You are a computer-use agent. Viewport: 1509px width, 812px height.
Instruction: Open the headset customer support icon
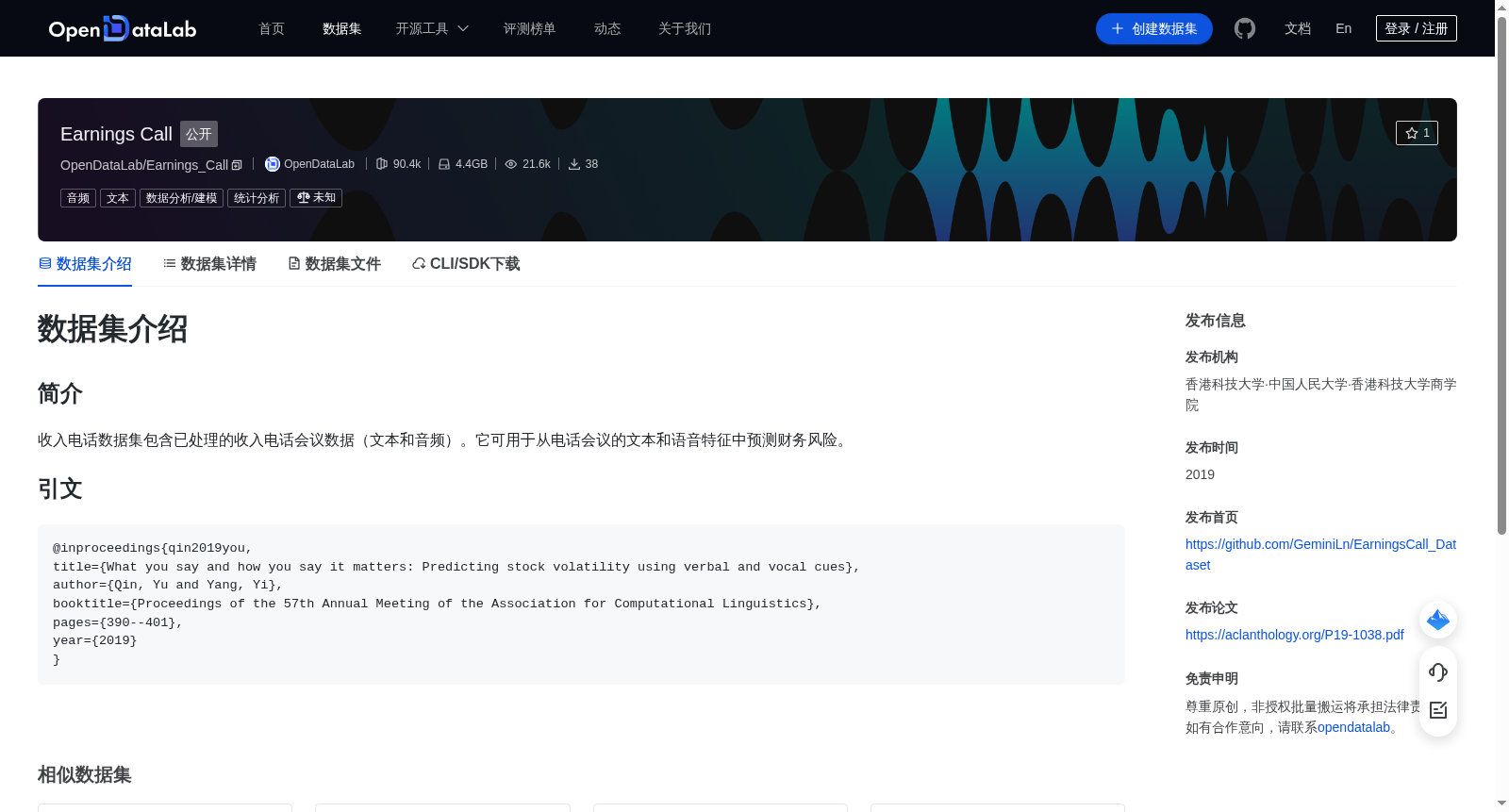pos(1438,672)
